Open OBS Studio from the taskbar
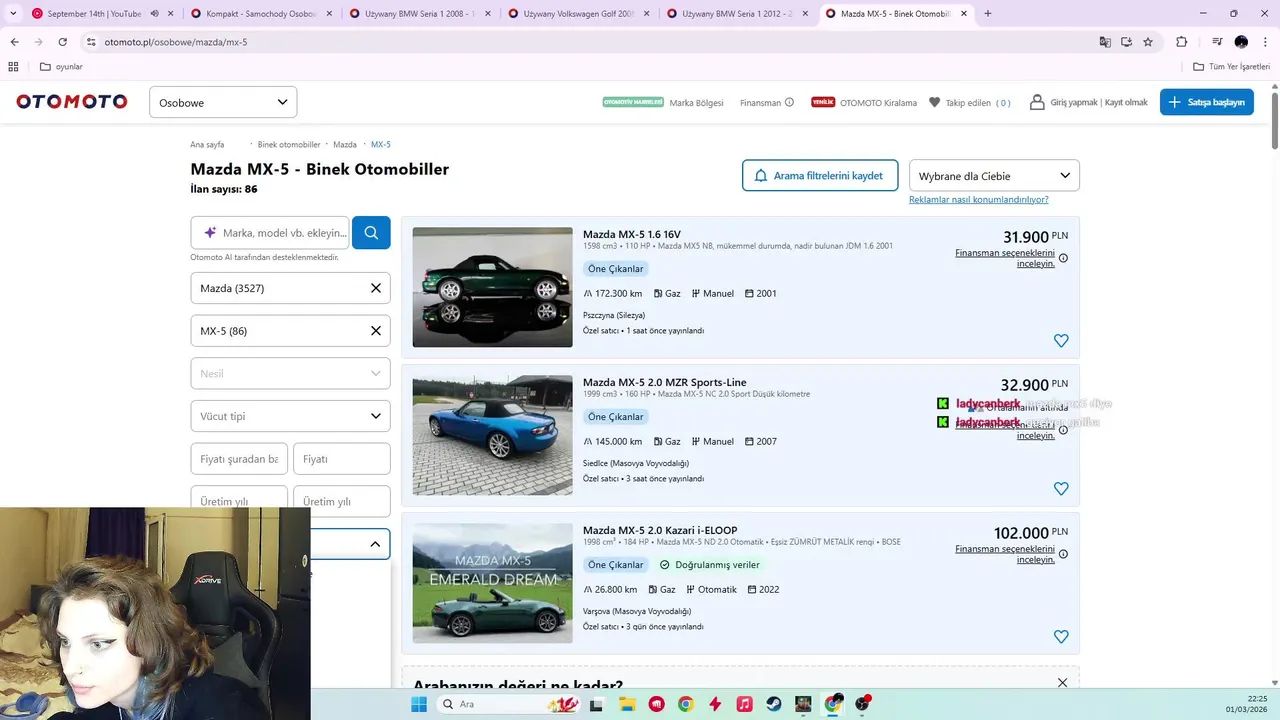The width and height of the screenshot is (1280, 720). [x=862, y=704]
